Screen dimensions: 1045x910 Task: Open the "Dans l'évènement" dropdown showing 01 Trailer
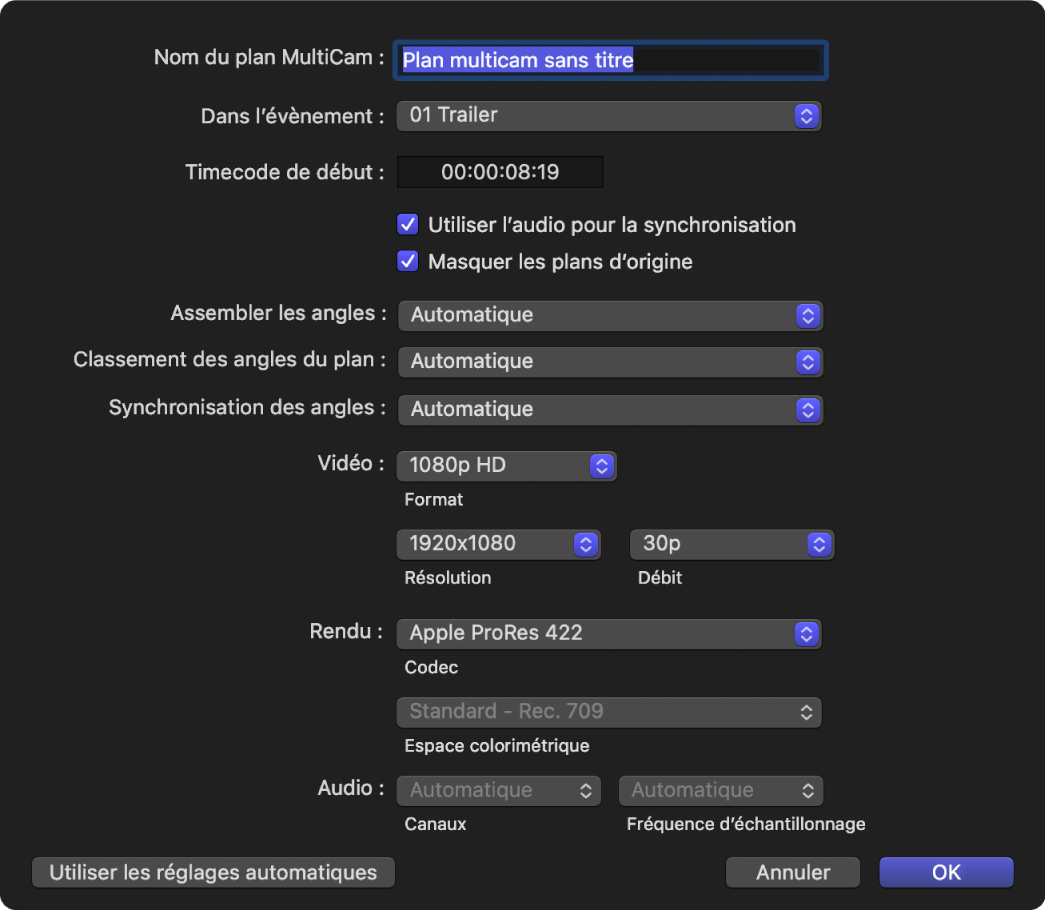(x=609, y=115)
